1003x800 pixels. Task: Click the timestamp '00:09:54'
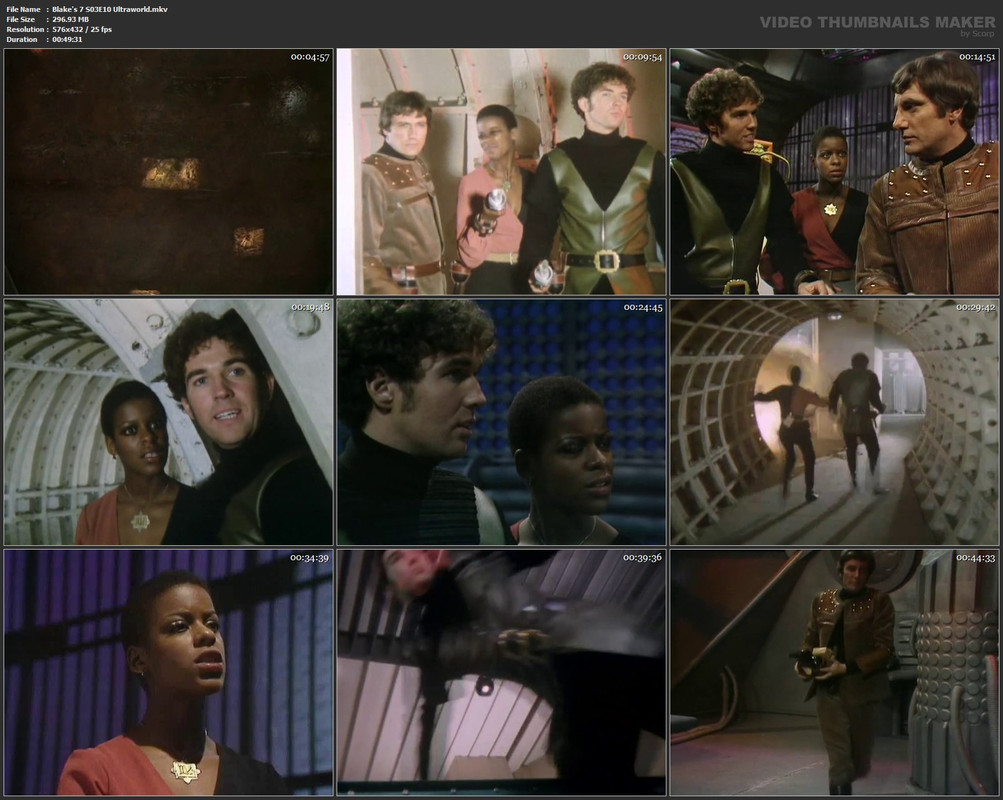(643, 57)
